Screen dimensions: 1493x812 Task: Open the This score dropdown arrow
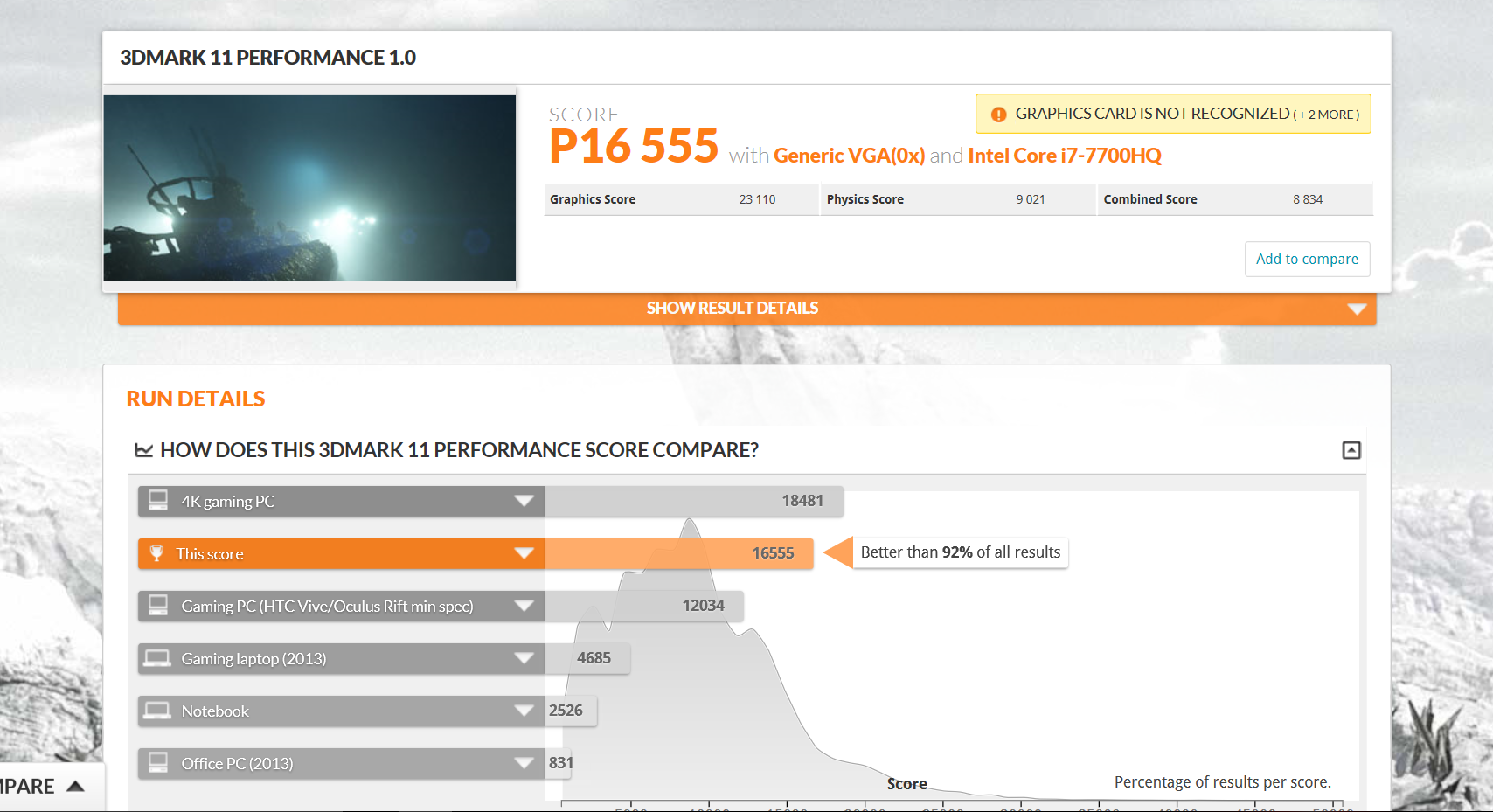(524, 553)
